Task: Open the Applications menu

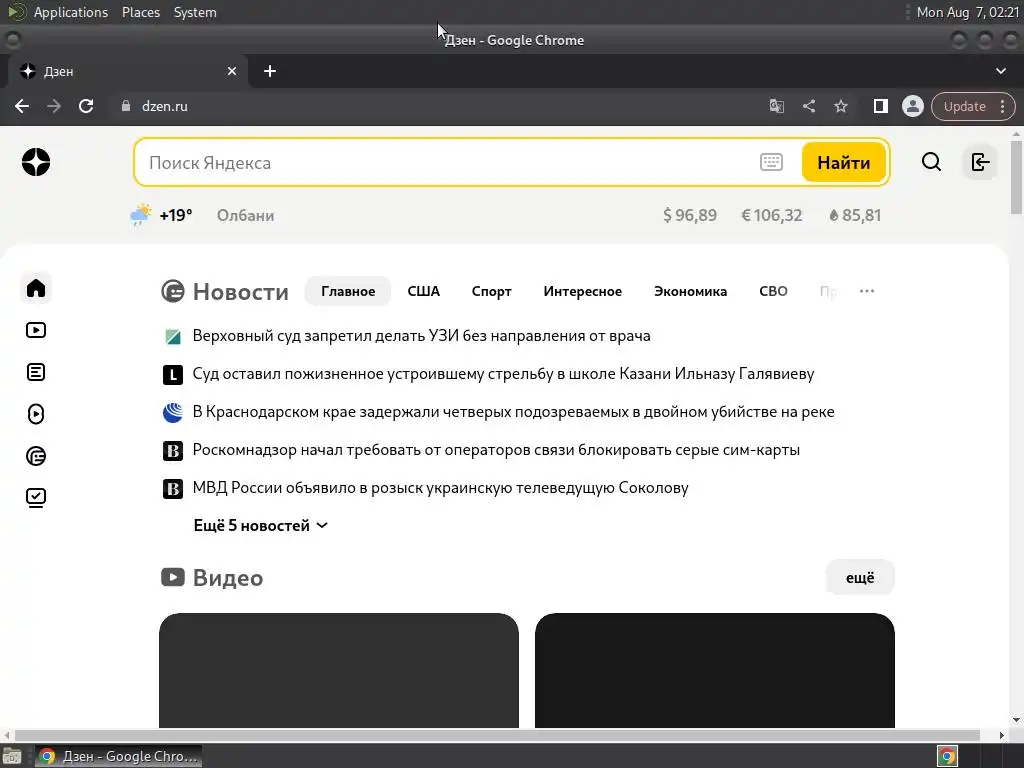Action: 71,12
